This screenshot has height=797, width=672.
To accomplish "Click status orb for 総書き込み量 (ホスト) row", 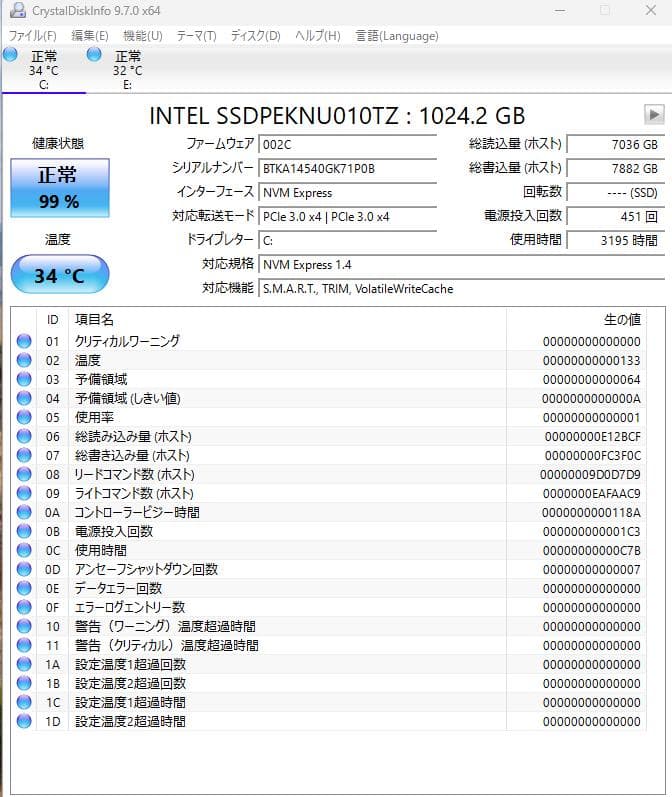I will point(24,455).
